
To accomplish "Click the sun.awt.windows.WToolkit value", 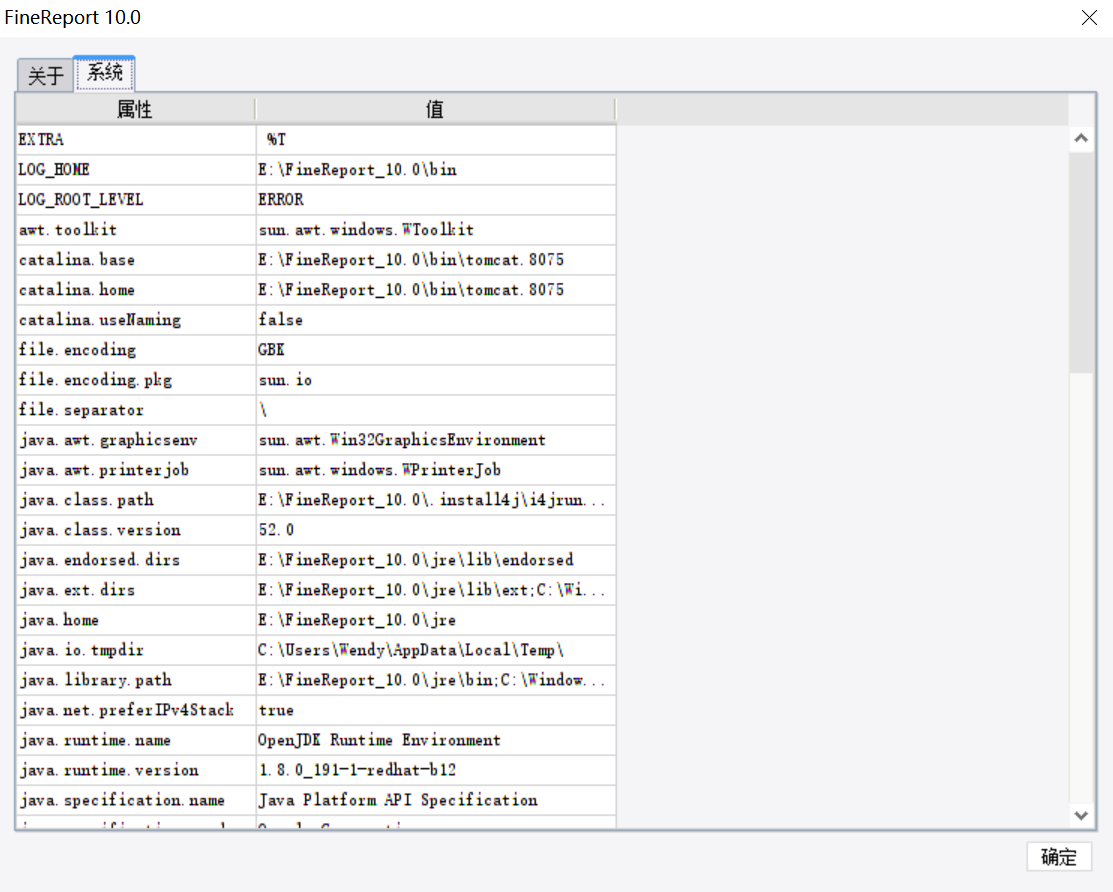I will pos(436,230).
